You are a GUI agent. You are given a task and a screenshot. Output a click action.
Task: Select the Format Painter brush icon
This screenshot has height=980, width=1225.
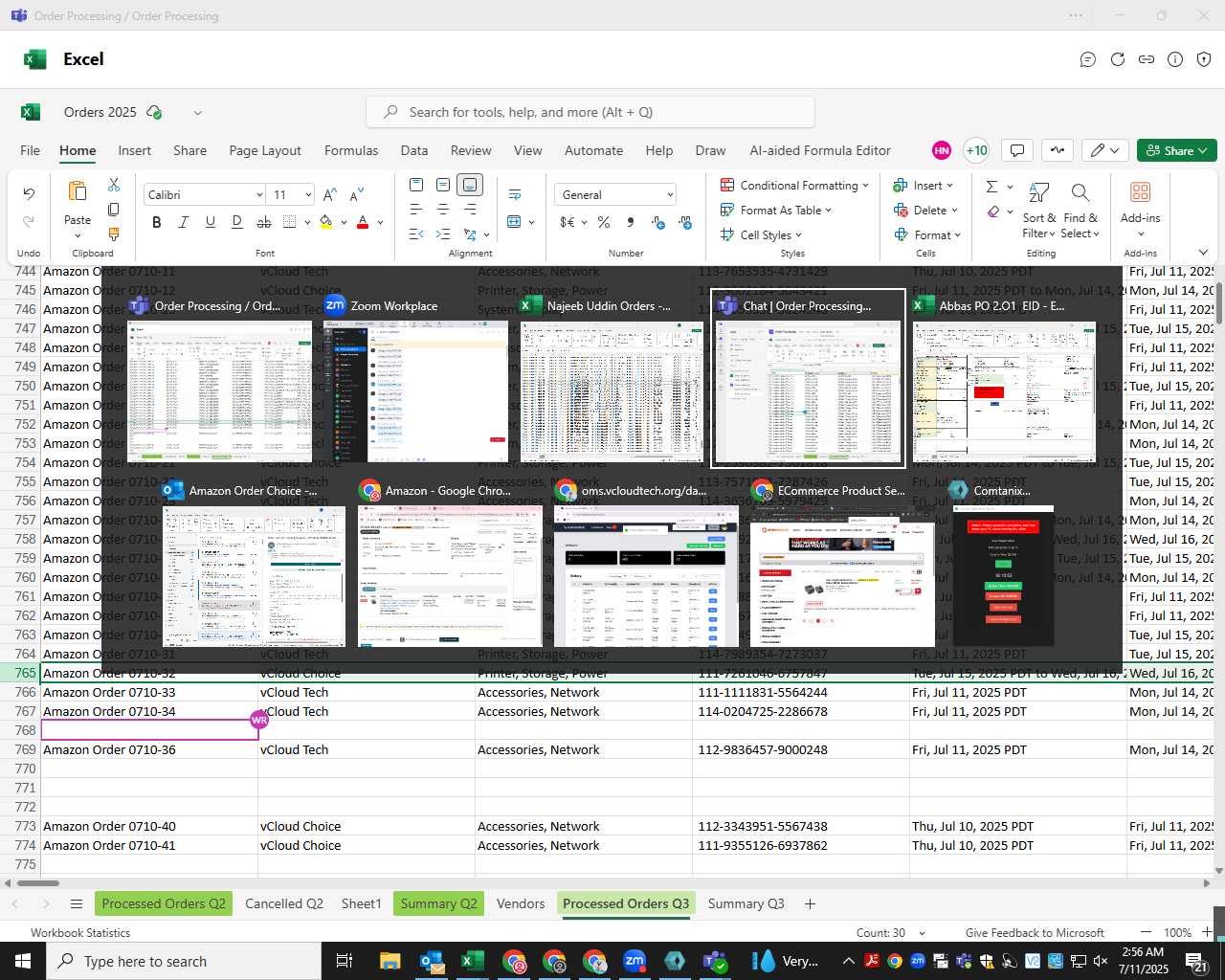114,234
